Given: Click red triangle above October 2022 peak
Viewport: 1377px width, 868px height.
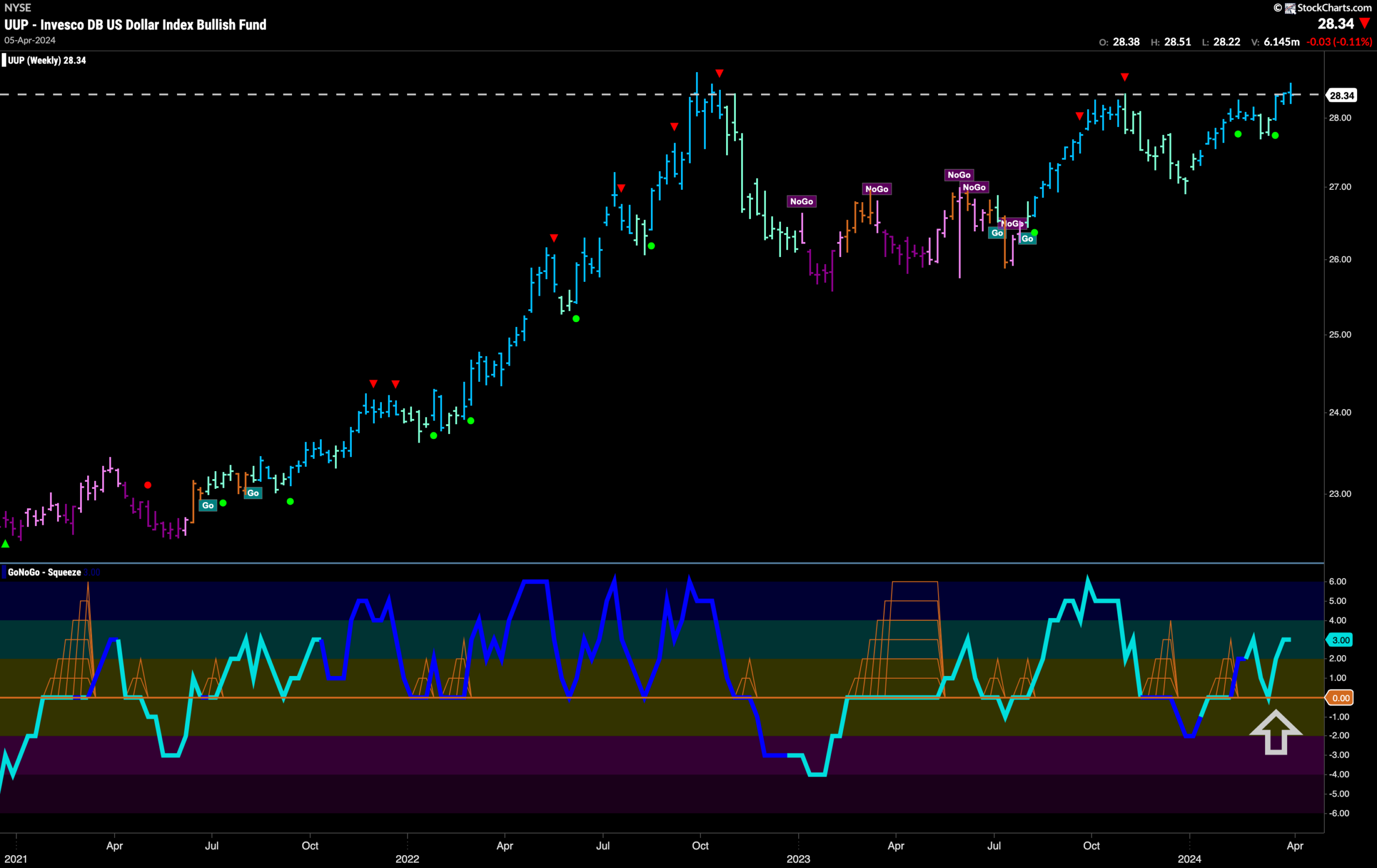Looking at the screenshot, I should 719,73.
